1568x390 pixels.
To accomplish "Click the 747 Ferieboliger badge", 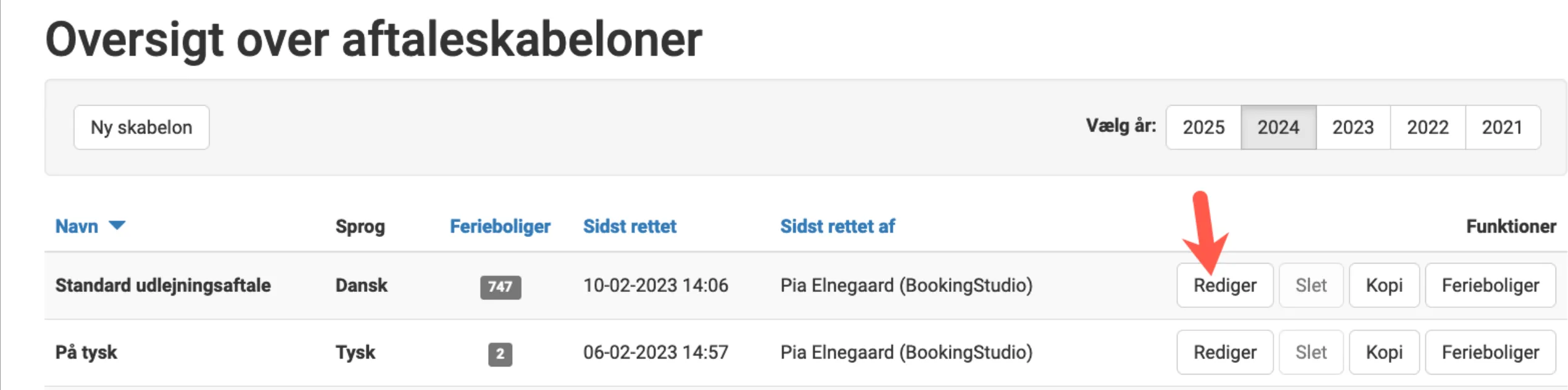I will 500,288.
